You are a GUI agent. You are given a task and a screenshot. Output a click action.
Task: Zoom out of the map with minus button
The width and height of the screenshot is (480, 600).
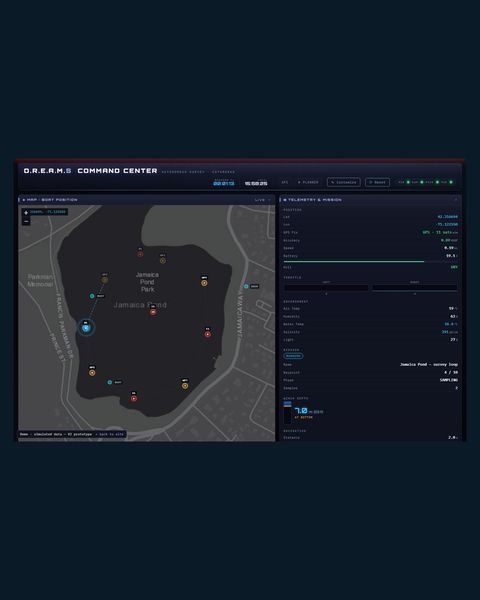[26, 222]
